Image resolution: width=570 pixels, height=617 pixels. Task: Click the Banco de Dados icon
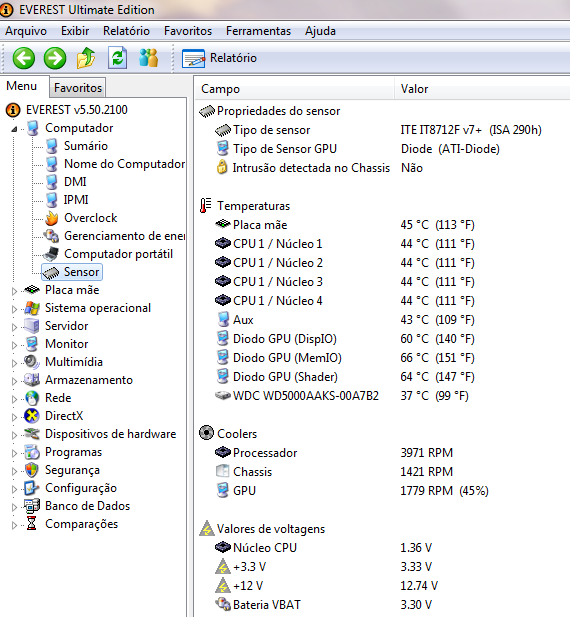32,506
